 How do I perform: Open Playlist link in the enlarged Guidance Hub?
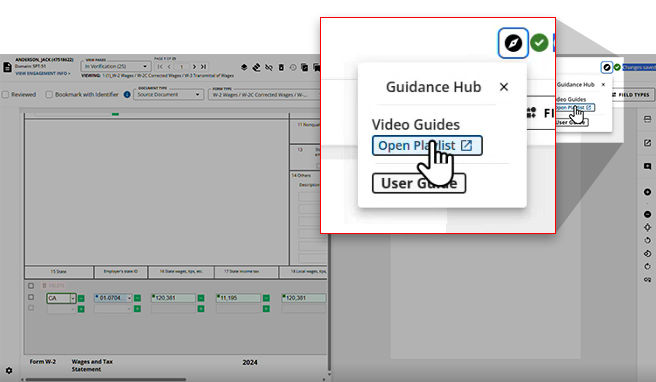point(427,146)
